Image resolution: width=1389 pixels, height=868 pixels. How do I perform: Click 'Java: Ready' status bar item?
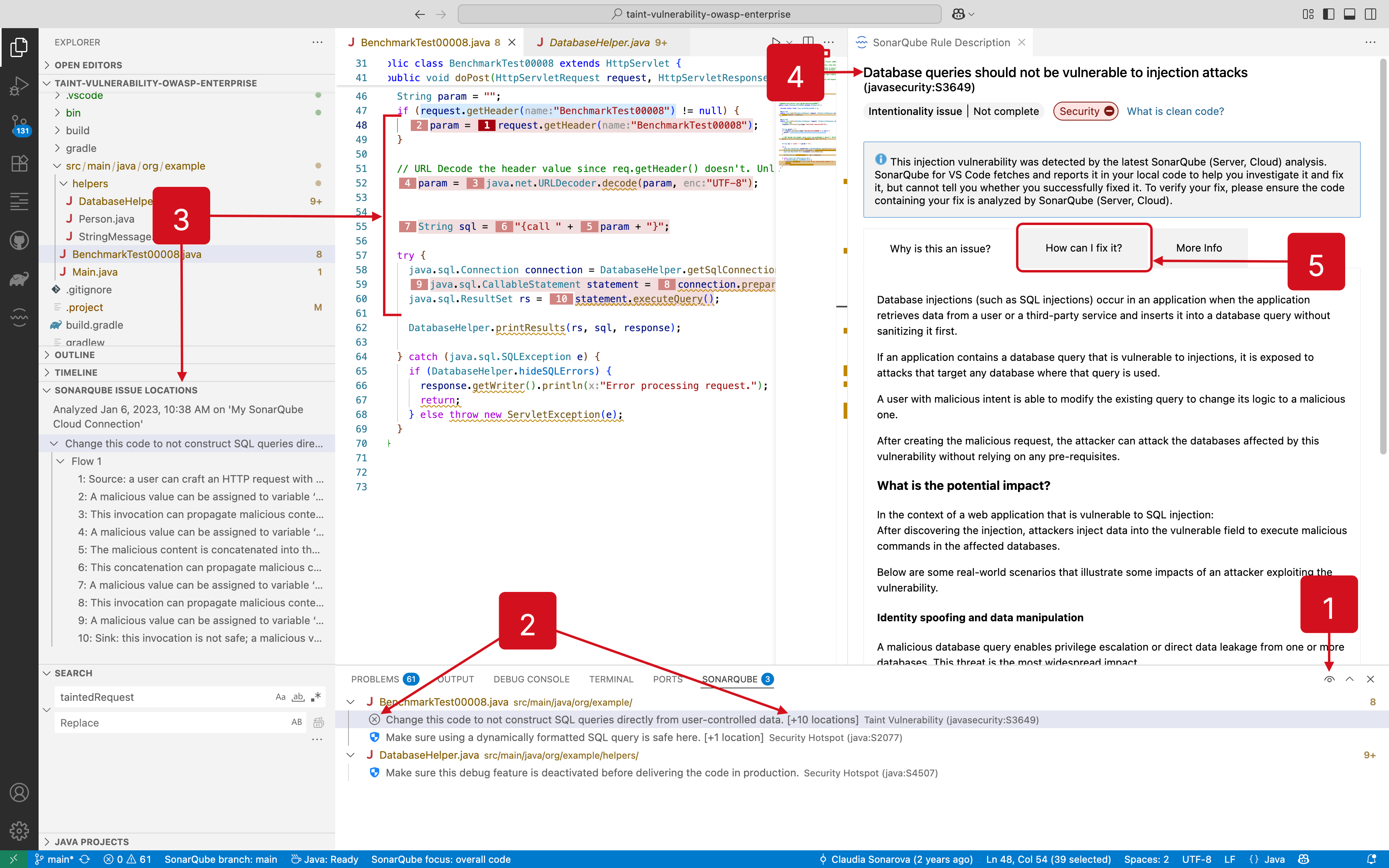(x=325, y=860)
